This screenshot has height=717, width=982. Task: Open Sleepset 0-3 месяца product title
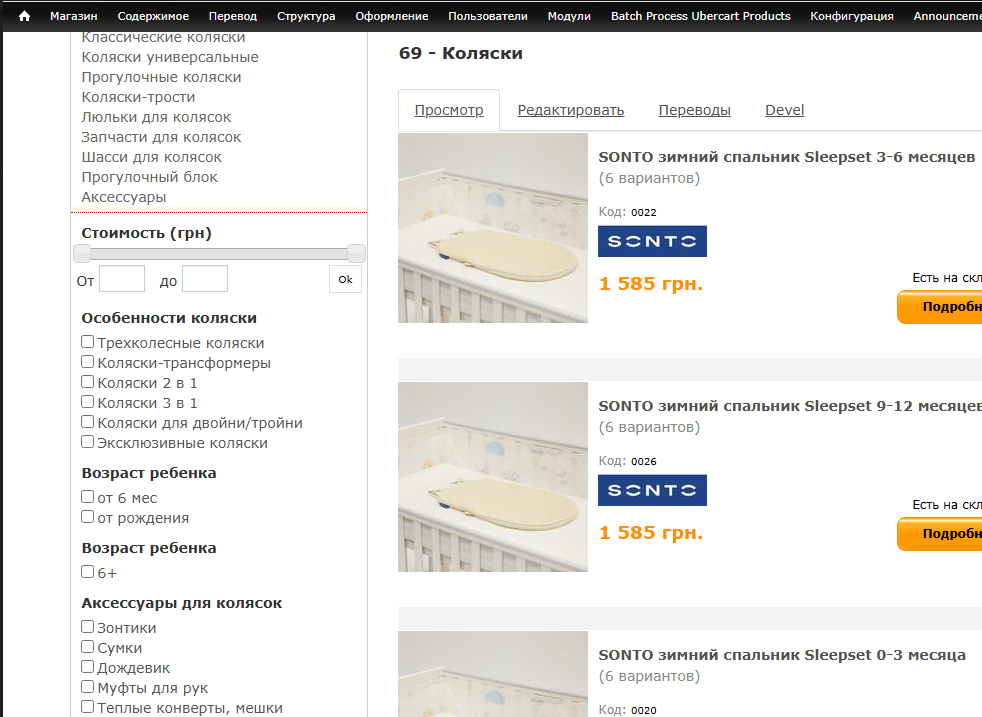click(782, 656)
